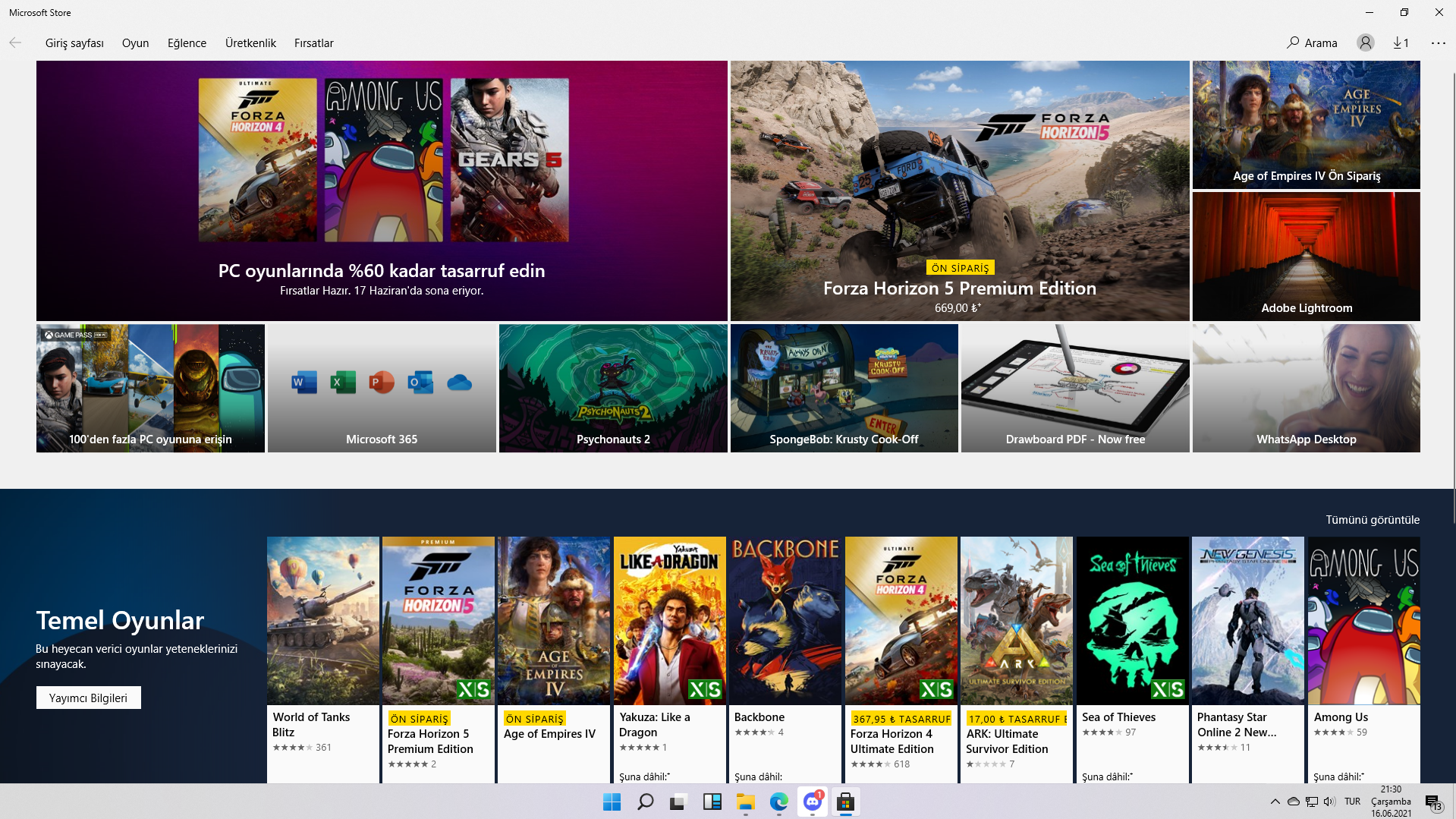Viewport: 1456px width, 819px height.
Task: Click '17,00 ₺ TASARRUF' badge on ARK
Action: (x=1017, y=718)
